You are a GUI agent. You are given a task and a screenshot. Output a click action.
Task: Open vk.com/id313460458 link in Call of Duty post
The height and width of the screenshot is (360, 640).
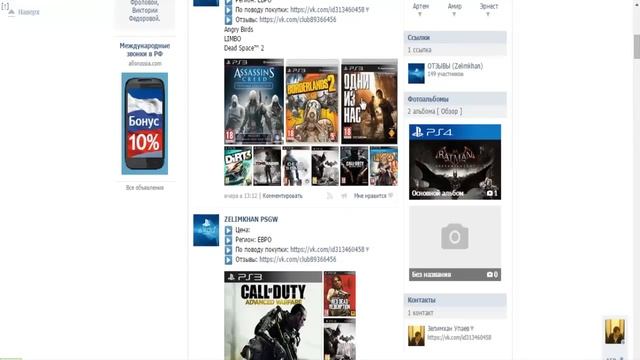[x=327, y=249]
